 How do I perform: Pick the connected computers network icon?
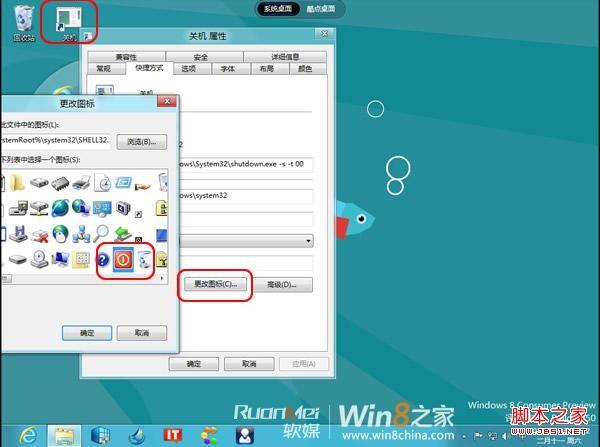click(x=82, y=234)
